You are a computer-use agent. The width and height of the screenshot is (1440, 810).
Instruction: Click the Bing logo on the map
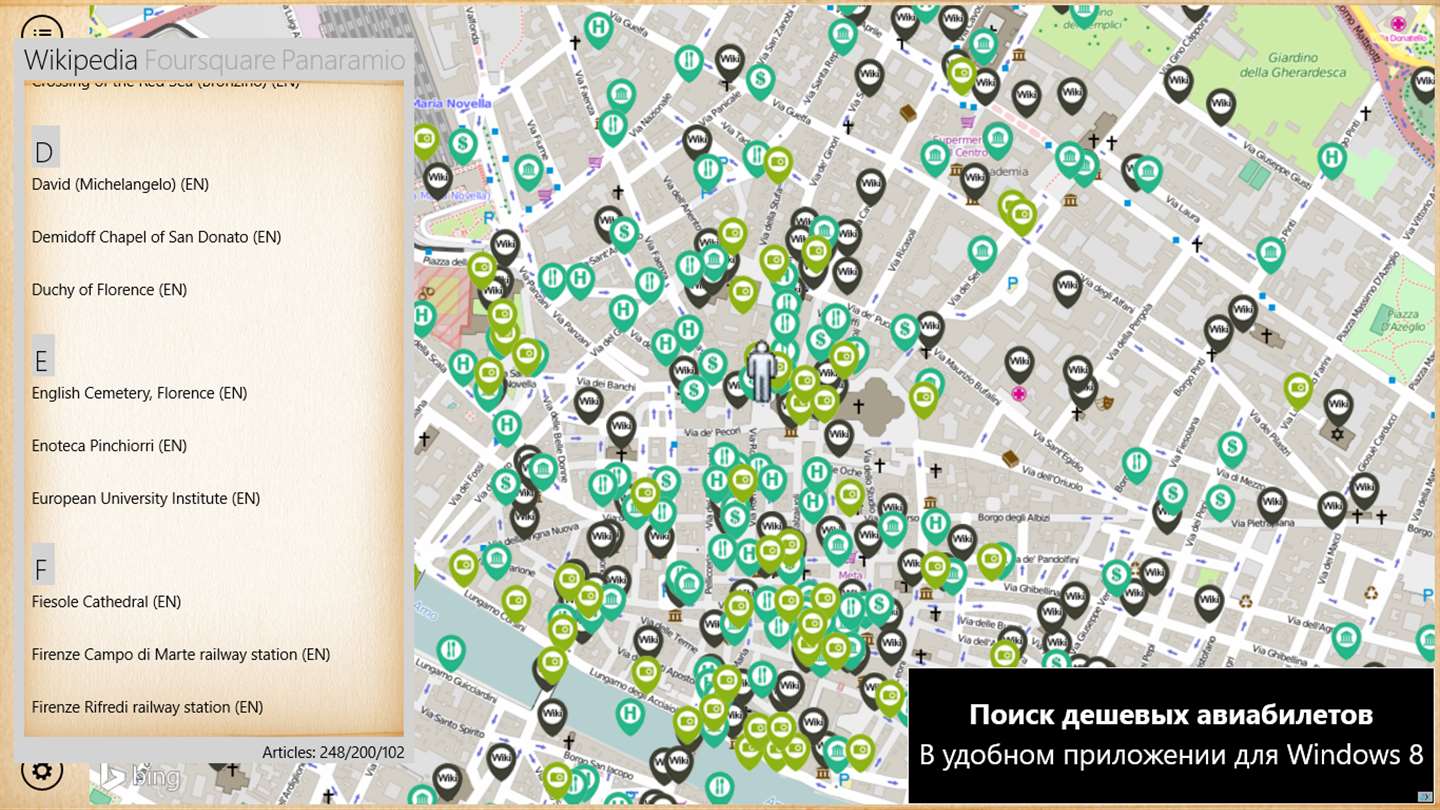click(x=140, y=776)
